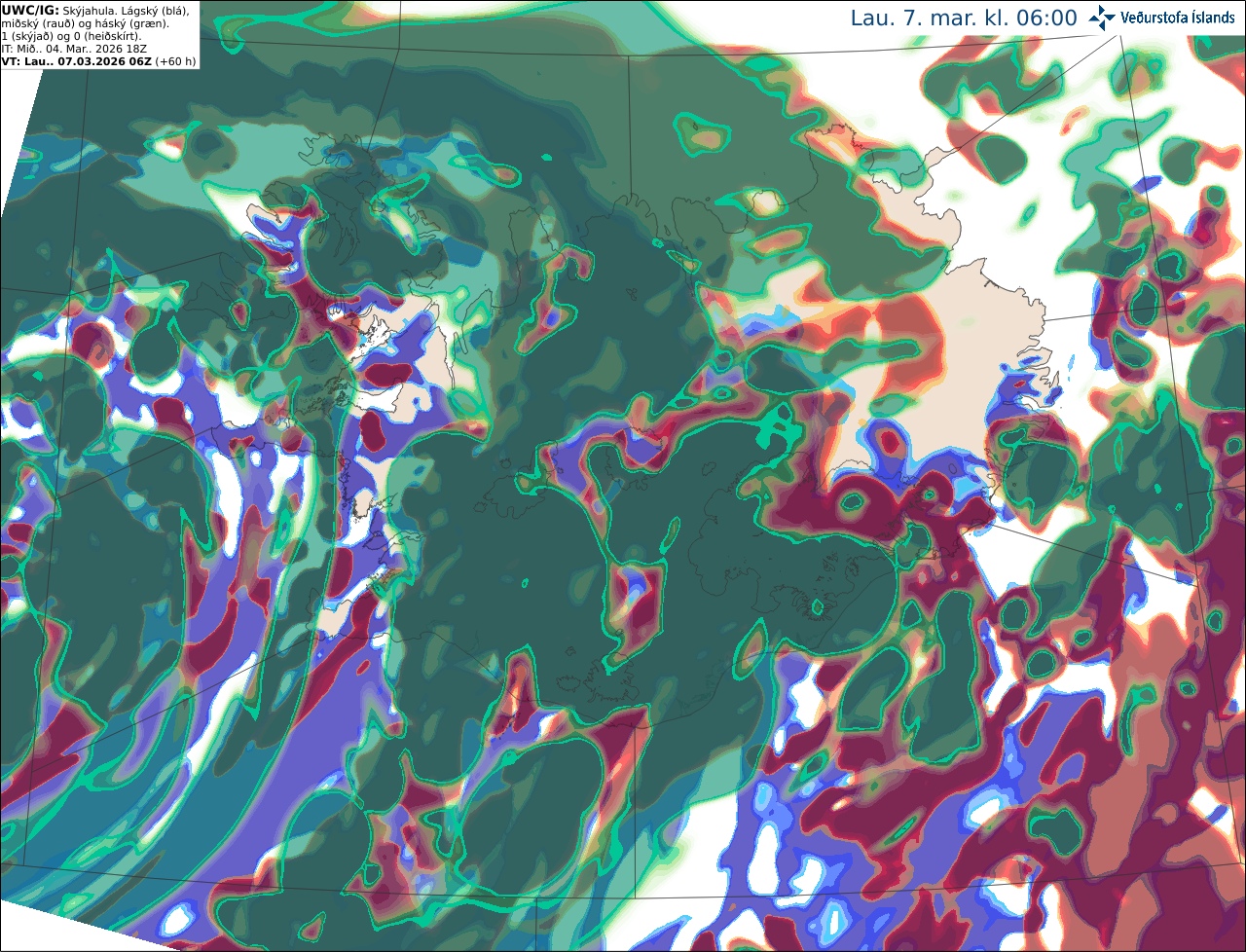Viewport: 1246px width, 952px height.
Task: Click the '1 (skýjað) og 0 (heiðskírt).' legend line
Action: click(72, 36)
